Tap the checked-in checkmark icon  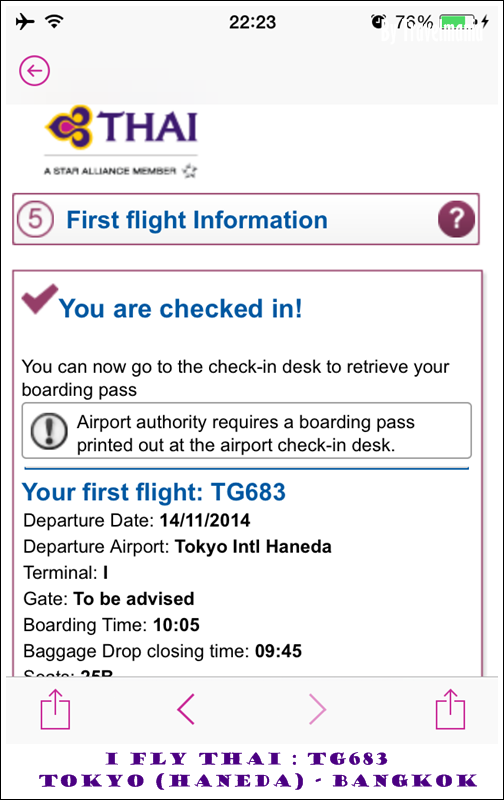pos(39,299)
